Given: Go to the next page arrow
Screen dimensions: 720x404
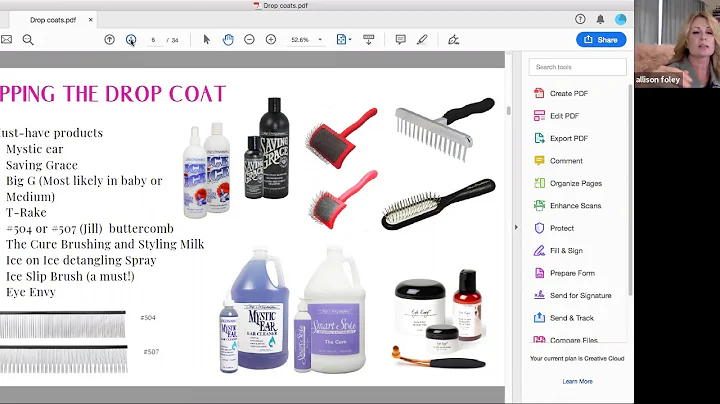Looking at the screenshot, I should 131,40.
